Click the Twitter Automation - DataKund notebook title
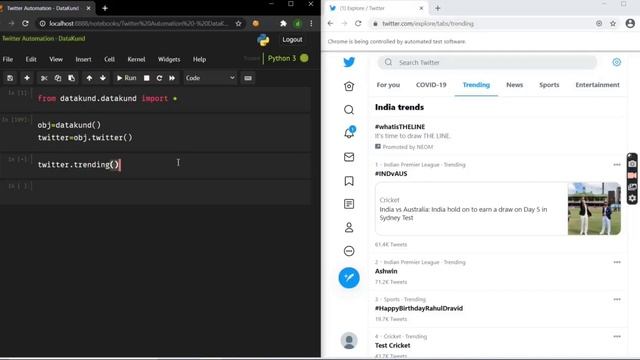This screenshot has height=360, width=640. [44, 38]
